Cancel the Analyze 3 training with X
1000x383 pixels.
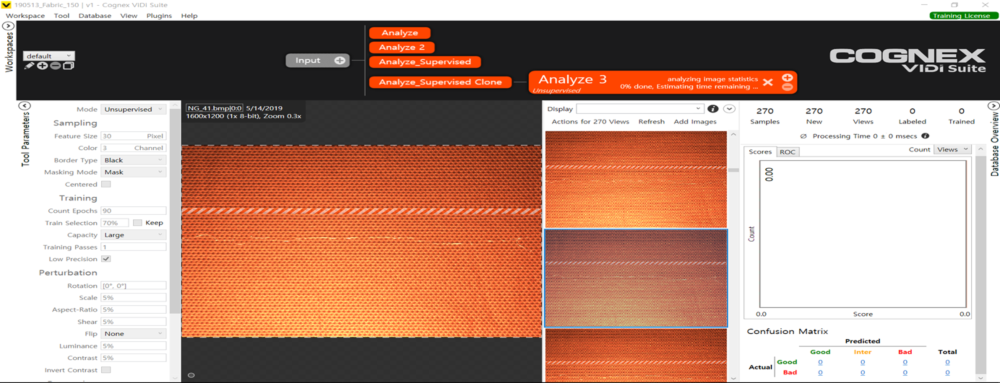pyautogui.click(x=768, y=82)
